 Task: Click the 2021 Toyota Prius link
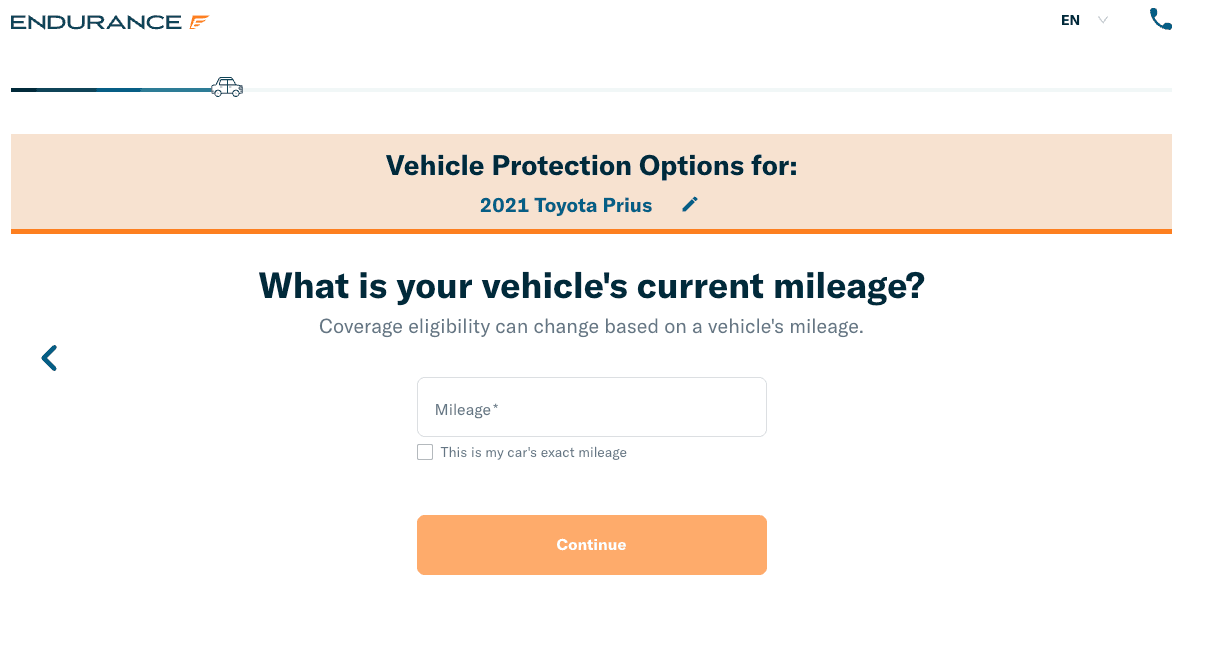pyautogui.click(x=566, y=206)
